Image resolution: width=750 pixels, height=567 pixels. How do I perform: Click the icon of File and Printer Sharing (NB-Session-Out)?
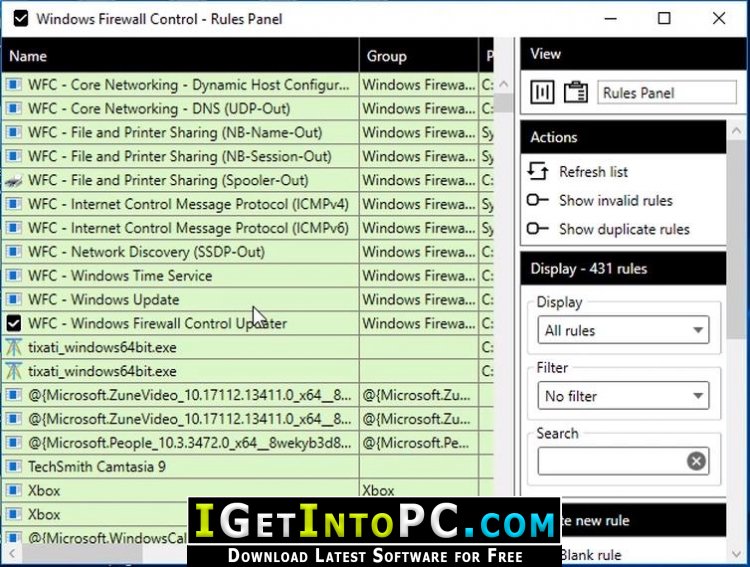pos(13,156)
